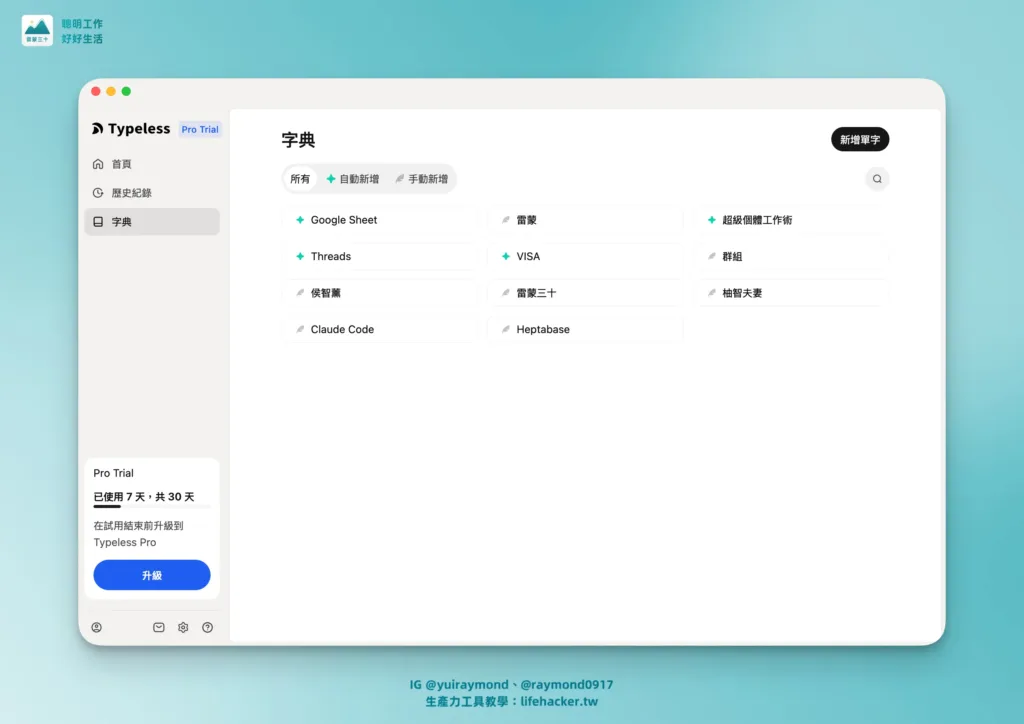Screen dimensions: 1024x724
Task: Click the spark icon next to Google Sheet
Action: (x=298, y=219)
